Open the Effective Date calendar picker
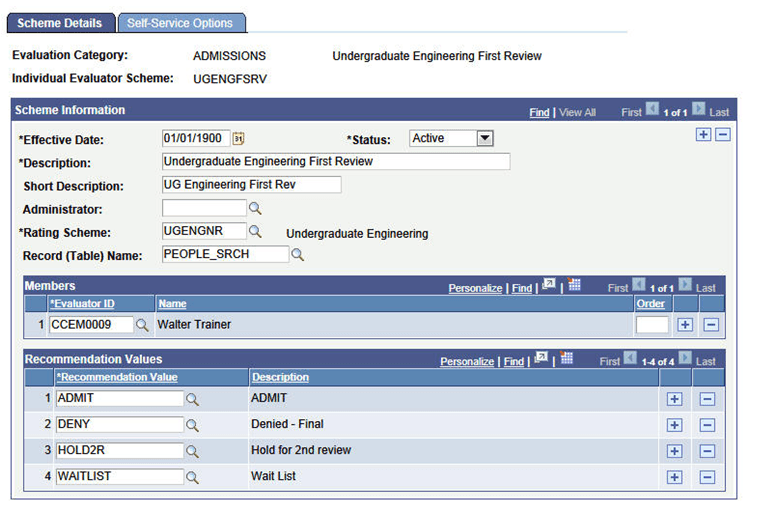 coord(238,139)
